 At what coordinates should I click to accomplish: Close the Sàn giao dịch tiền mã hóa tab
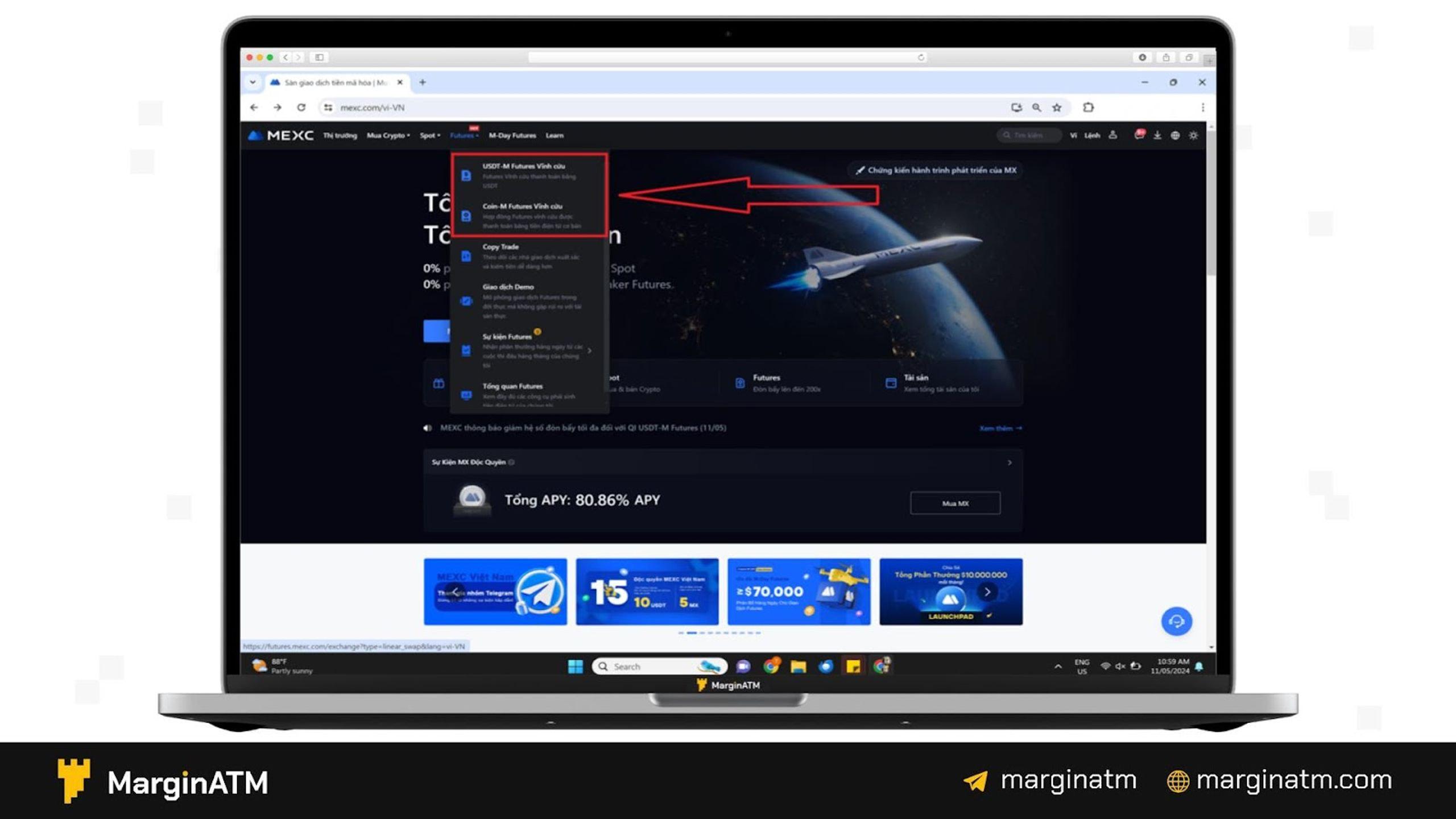pyautogui.click(x=400, y=82)
